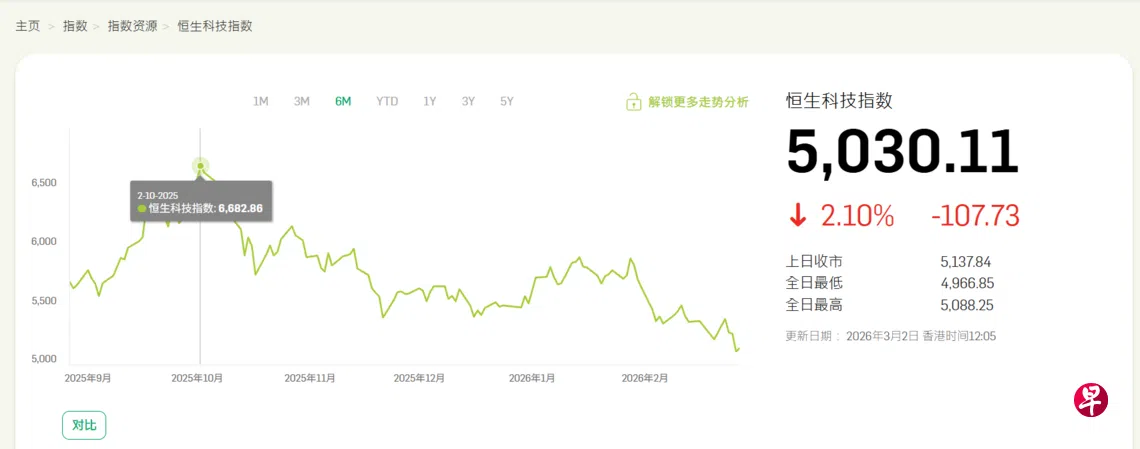Click the 2025年11月 axis label
The width and height of the screenshot is (1140, 449).
click(310, 378)
